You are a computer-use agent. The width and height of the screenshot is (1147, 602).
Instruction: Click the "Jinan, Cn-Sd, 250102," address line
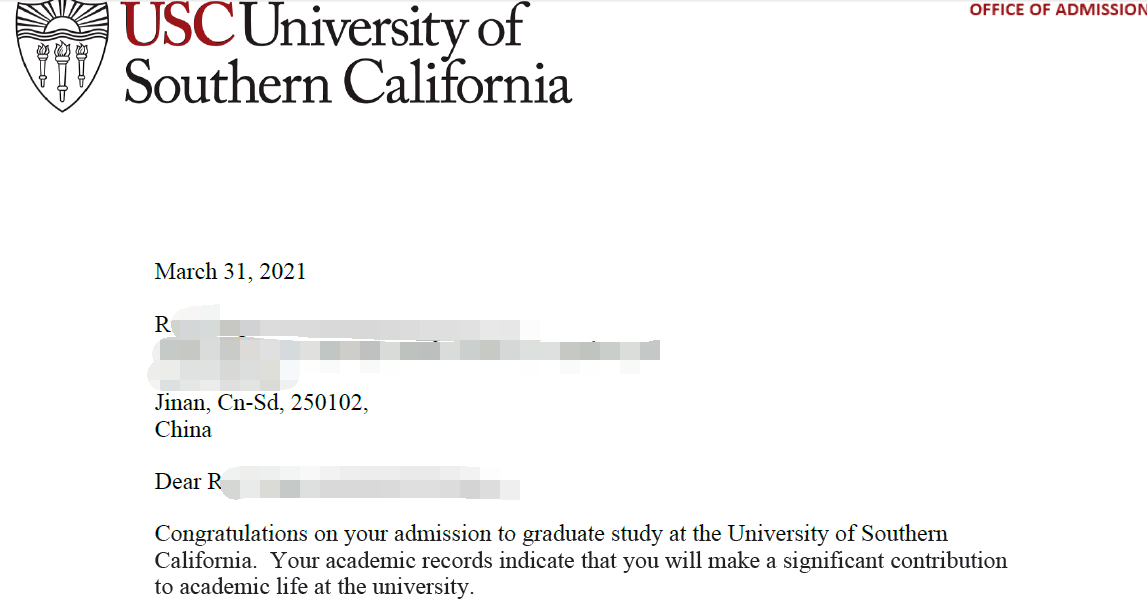[261, 403]
